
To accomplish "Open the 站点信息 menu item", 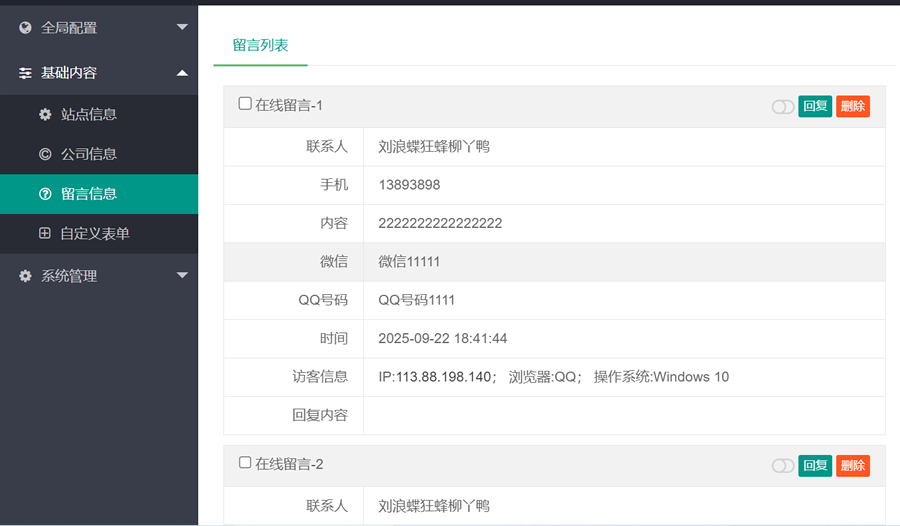I will tap(99, 114).
